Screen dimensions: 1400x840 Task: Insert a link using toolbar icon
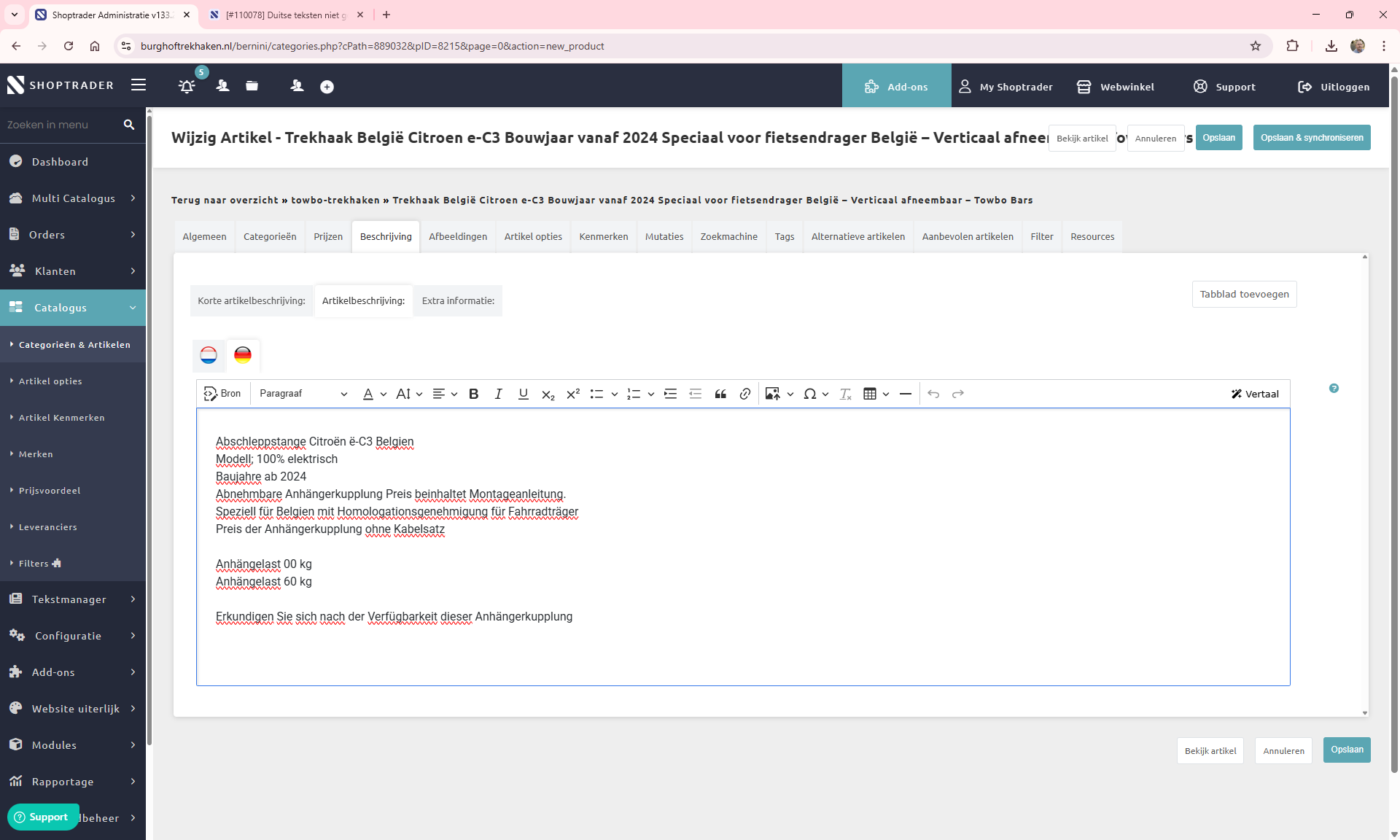tap(744, 394)
